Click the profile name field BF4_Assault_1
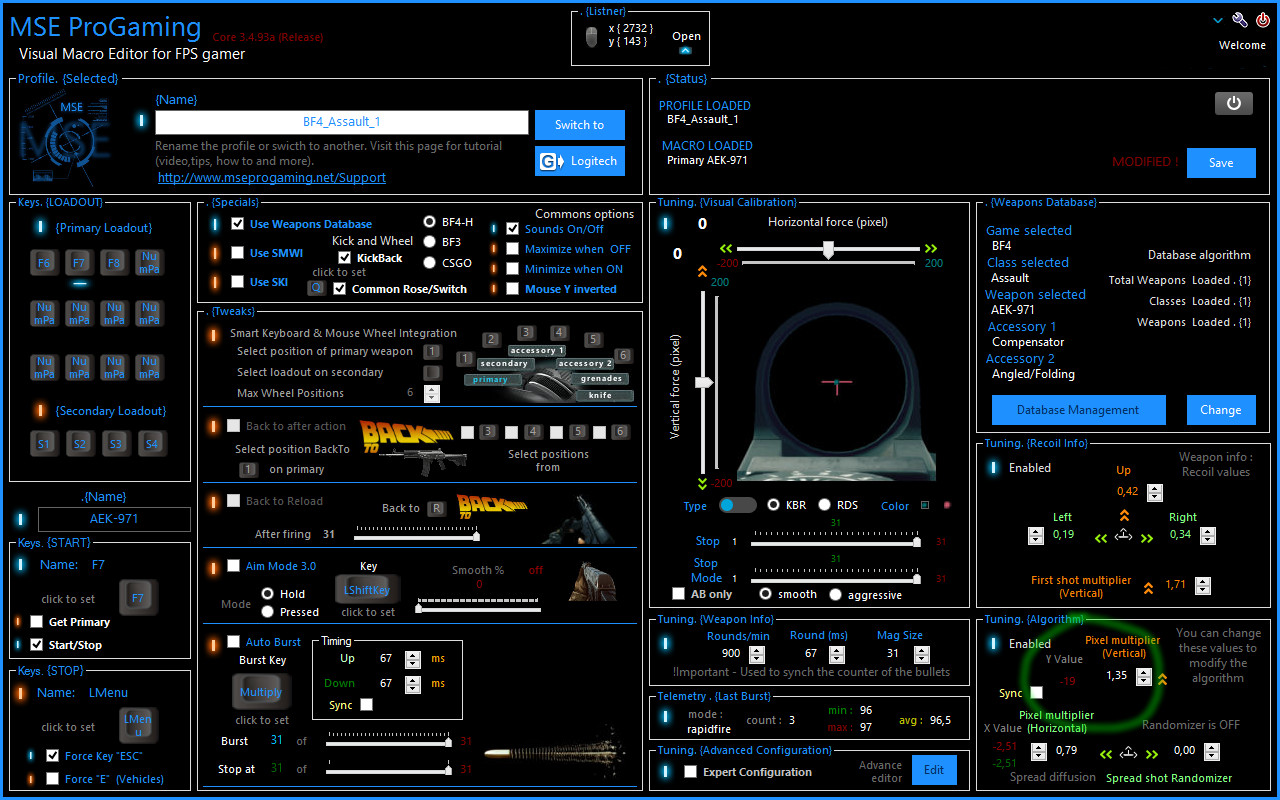1280x800 pixels. point(342,122)
